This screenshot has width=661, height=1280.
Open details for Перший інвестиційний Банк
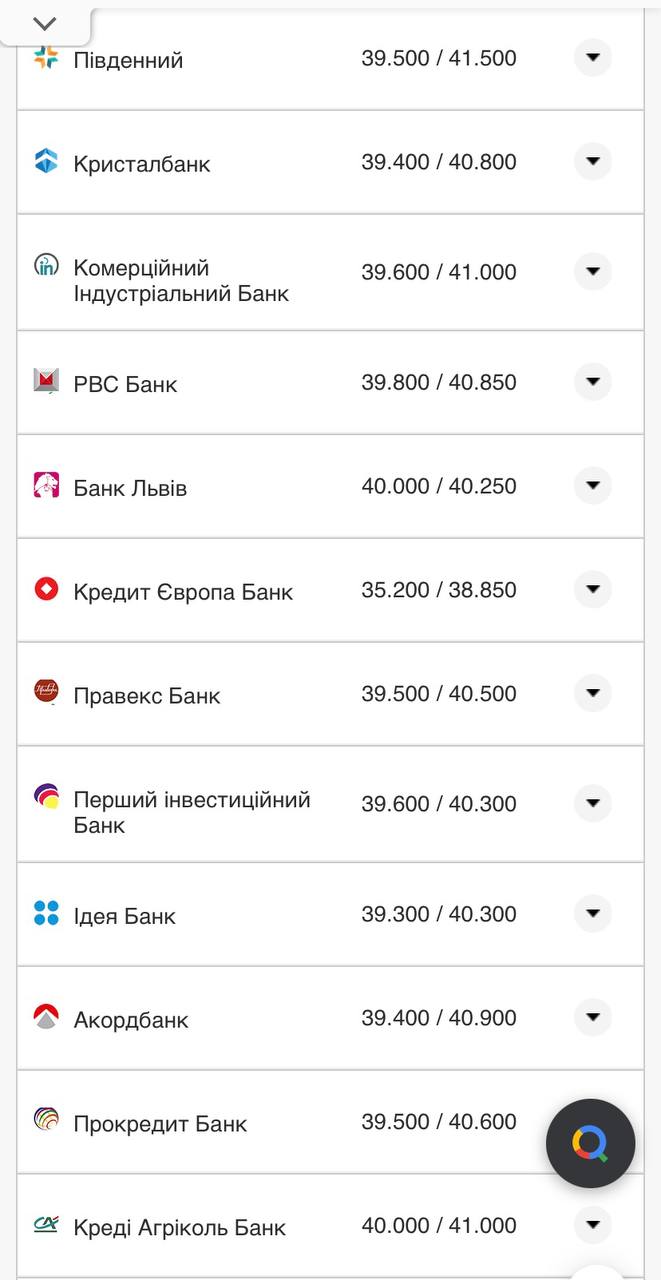click(593, 803)
